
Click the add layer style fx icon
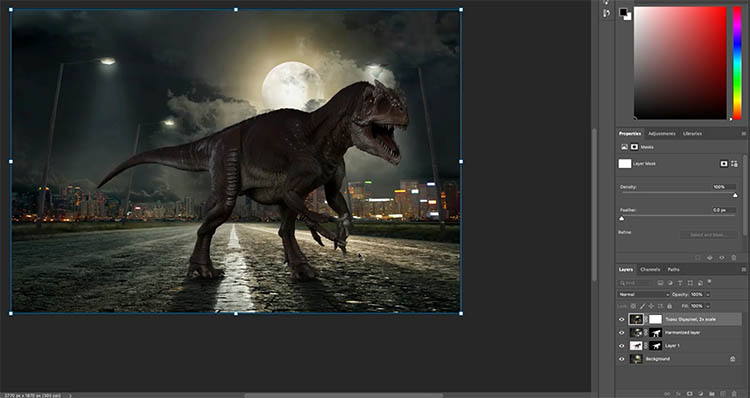(678, 394)
